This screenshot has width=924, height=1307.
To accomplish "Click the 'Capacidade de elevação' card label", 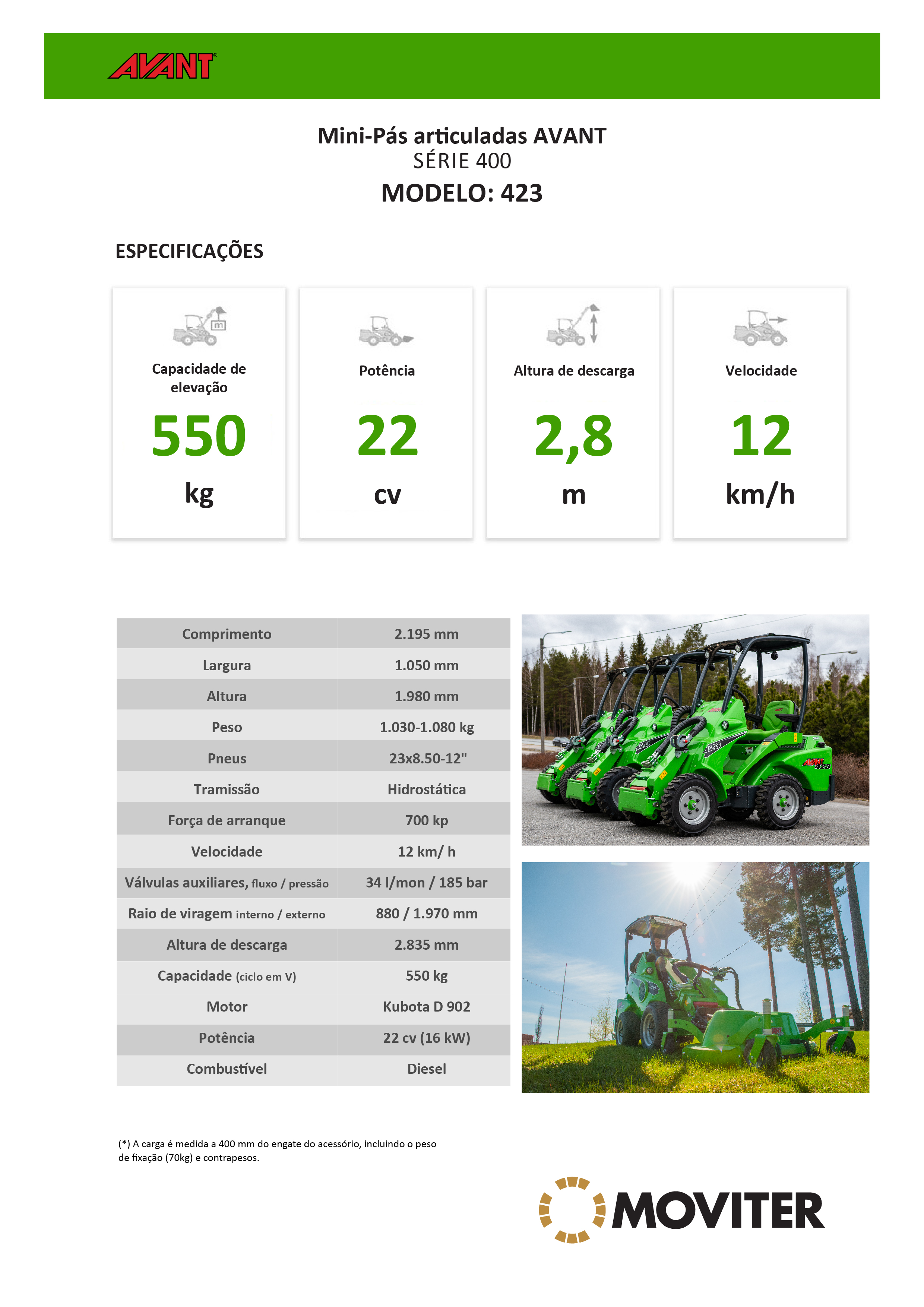I will (199, 378).
